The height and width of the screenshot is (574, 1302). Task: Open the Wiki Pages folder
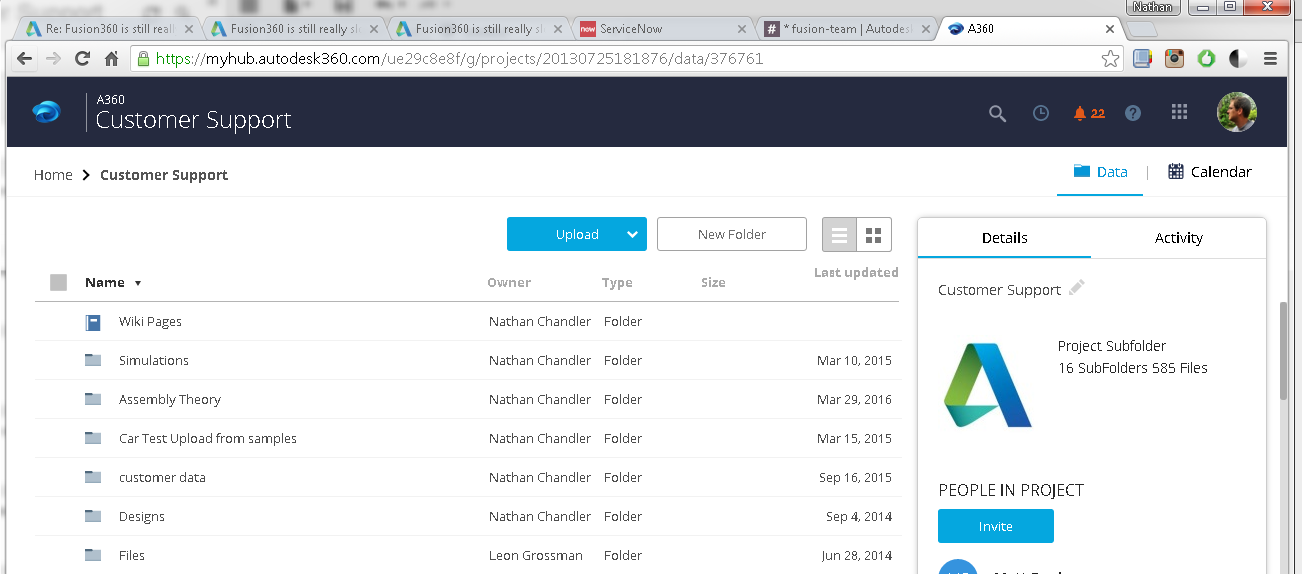[x=150, y=322]
